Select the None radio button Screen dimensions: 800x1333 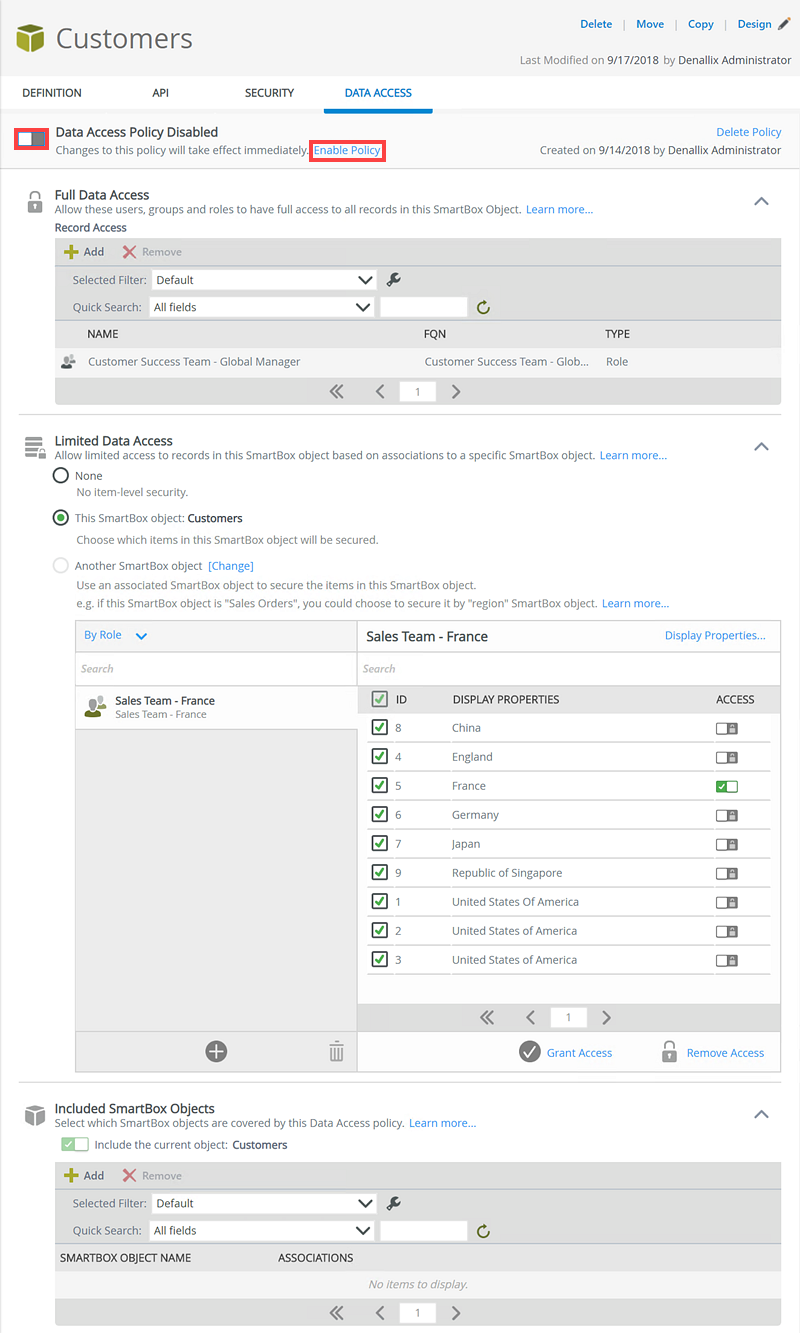61,476
